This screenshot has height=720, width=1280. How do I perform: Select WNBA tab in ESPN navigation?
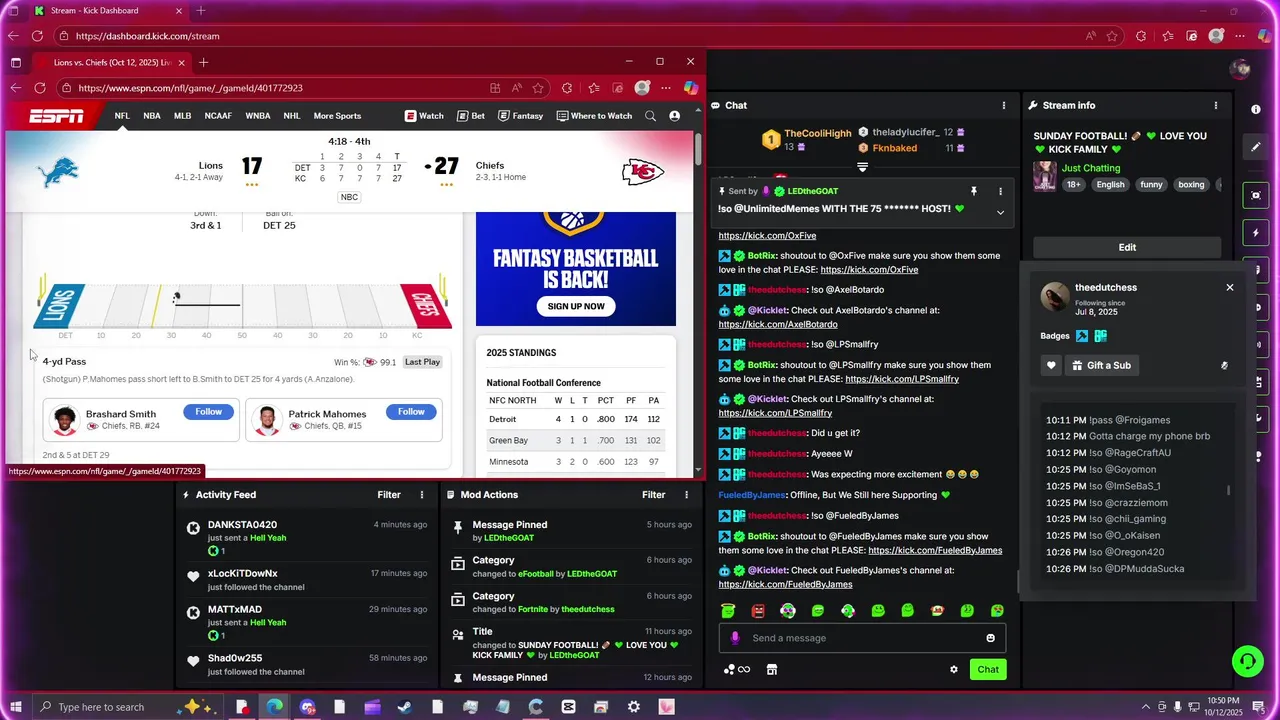click(258, 116)
